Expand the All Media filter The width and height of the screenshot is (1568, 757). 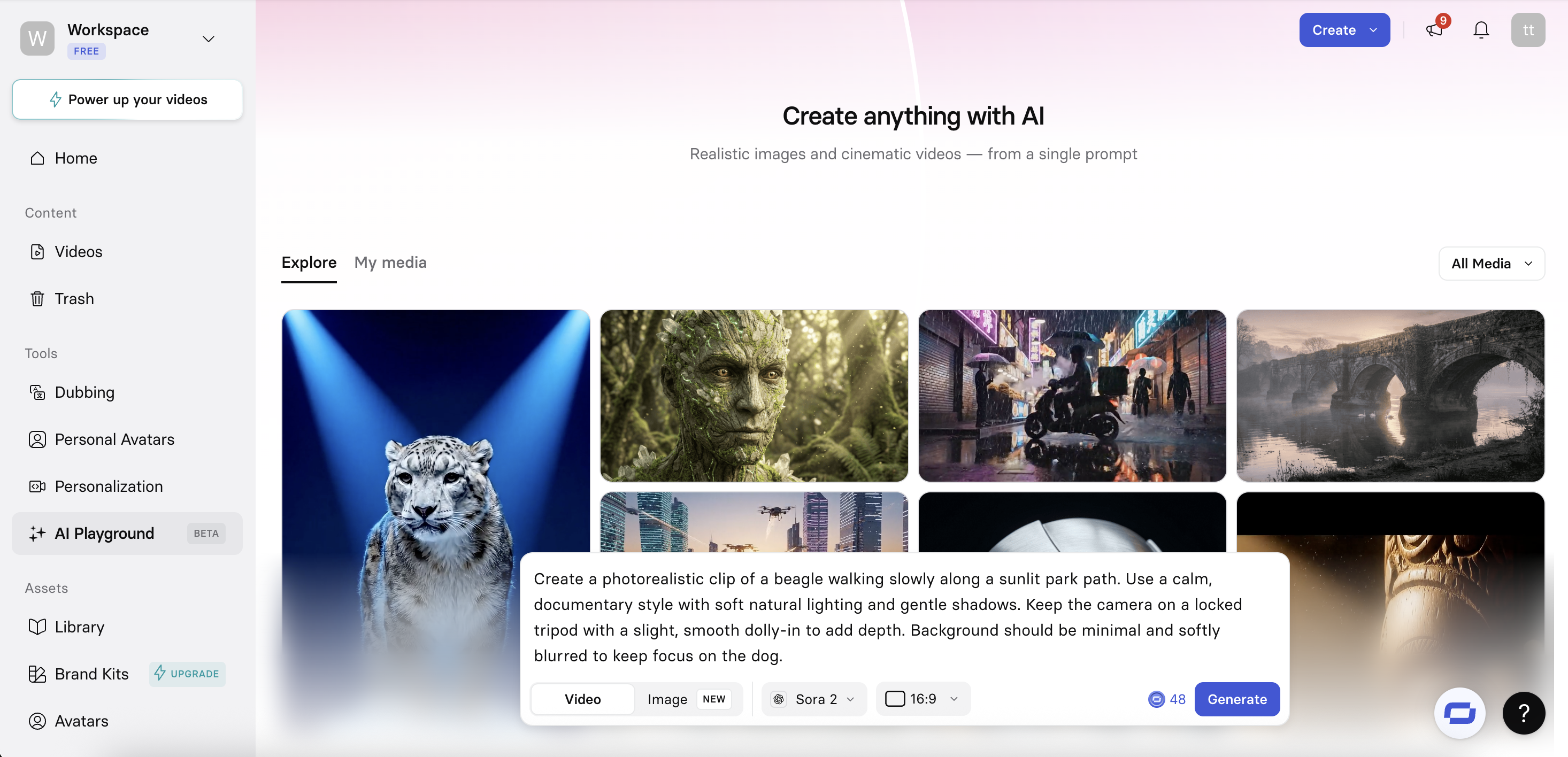pyautogui.click(x=1490, y=264)
